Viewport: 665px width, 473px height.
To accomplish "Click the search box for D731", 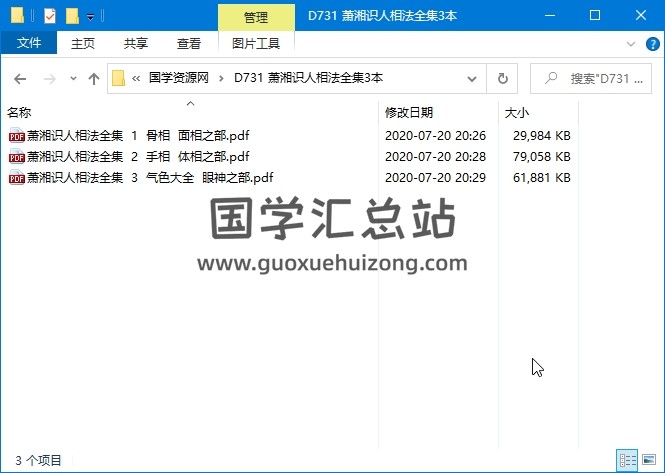I will pos(591,78).
